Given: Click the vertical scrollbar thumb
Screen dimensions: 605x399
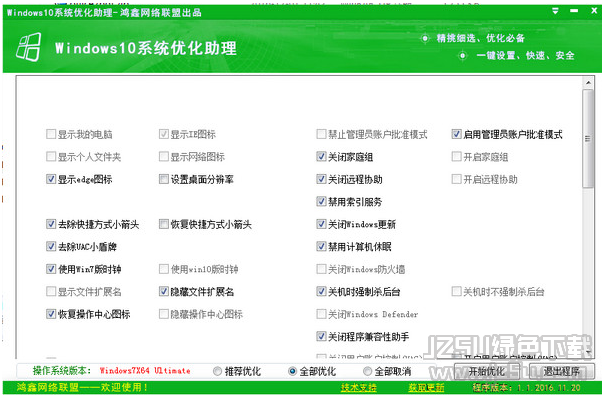Looking at the screenshot, I should pos(588,139).
